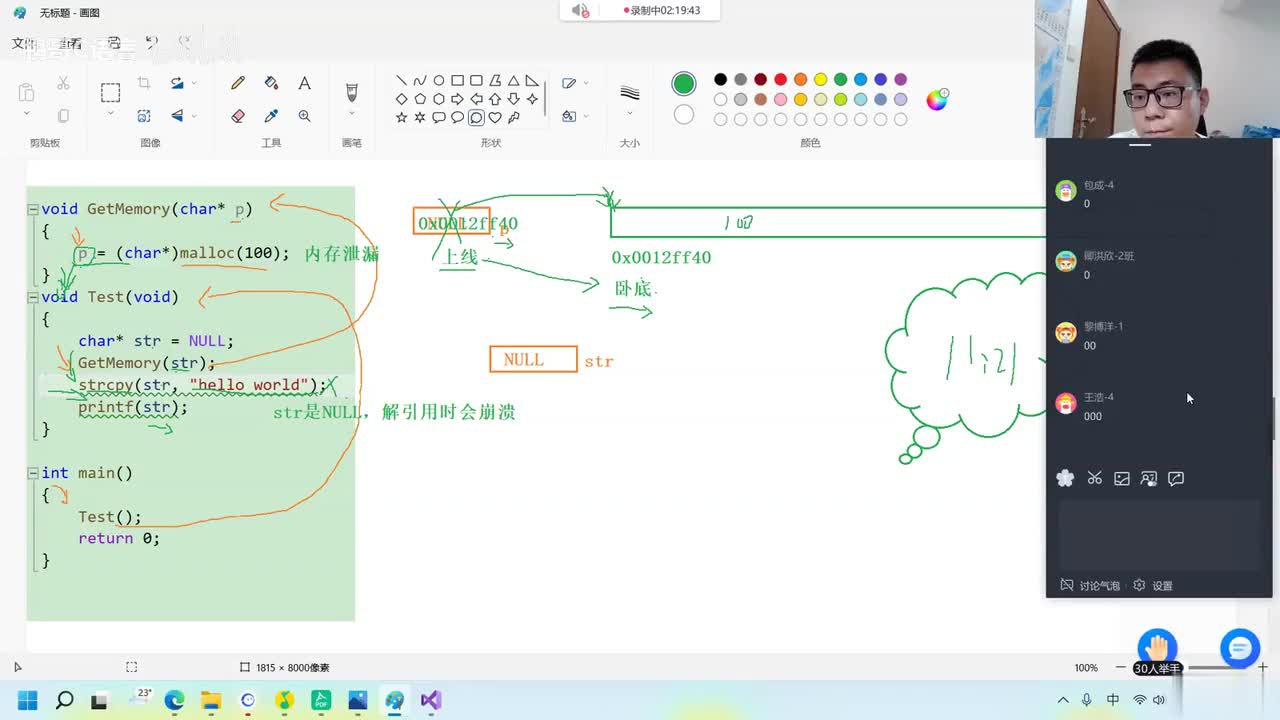Open Microsoft Edge from taskbar

click(x=174, y=700)
